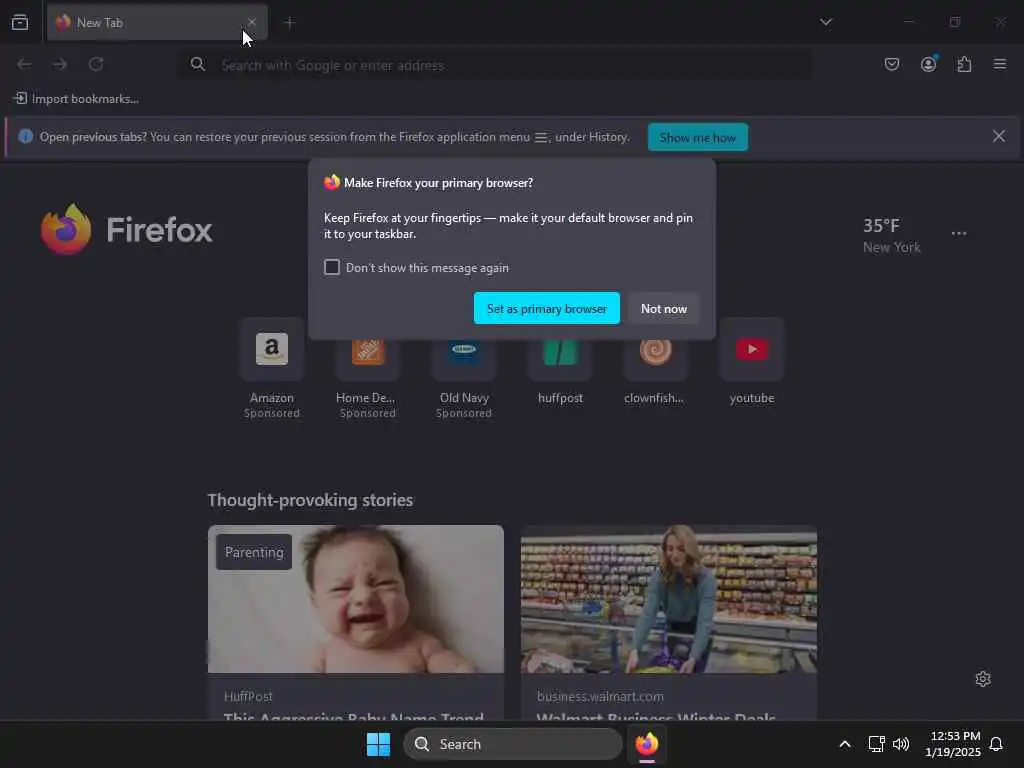1024x768 pixels.
Task: Check Don't show this message again
Action: pyautogui.click(x=332, y=267)
